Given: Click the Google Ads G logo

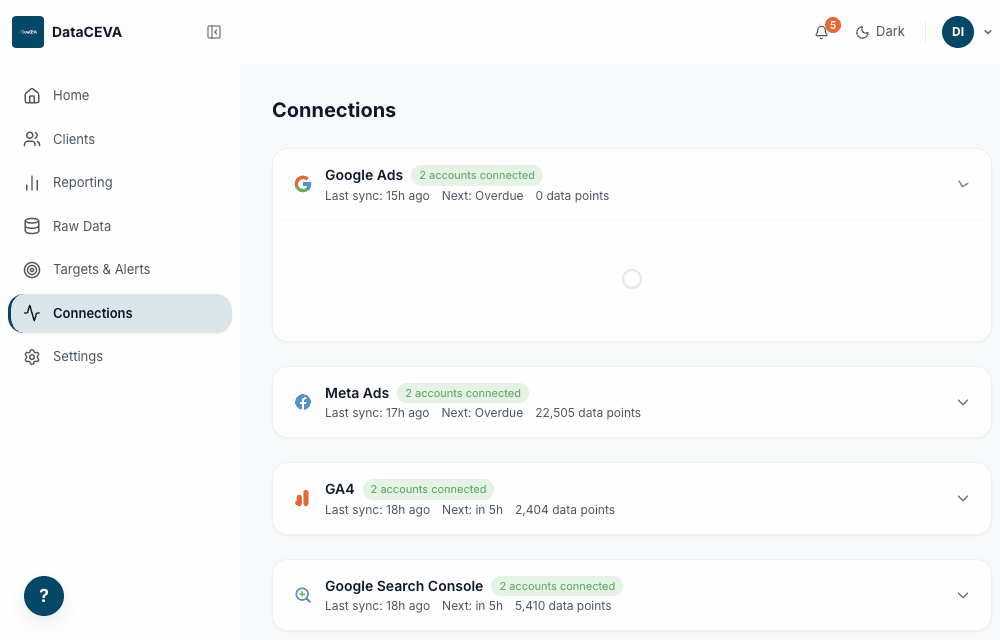Looking at the screenshot, I should click(303, 184).
